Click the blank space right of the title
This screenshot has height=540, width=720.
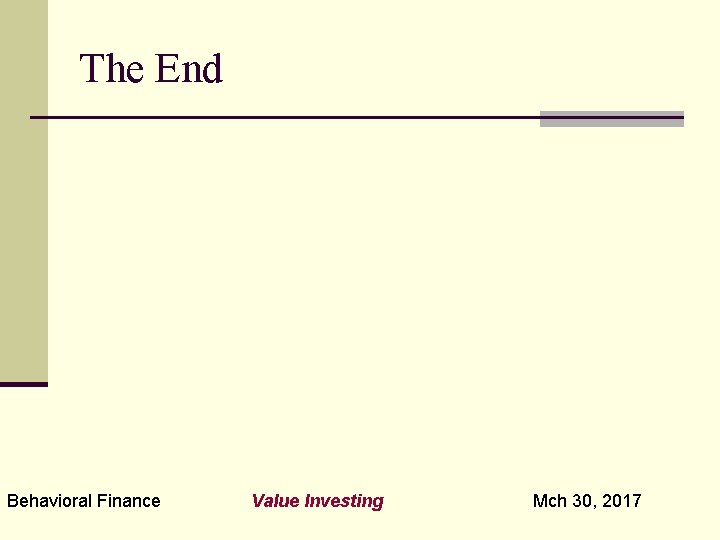coord(459,68)
